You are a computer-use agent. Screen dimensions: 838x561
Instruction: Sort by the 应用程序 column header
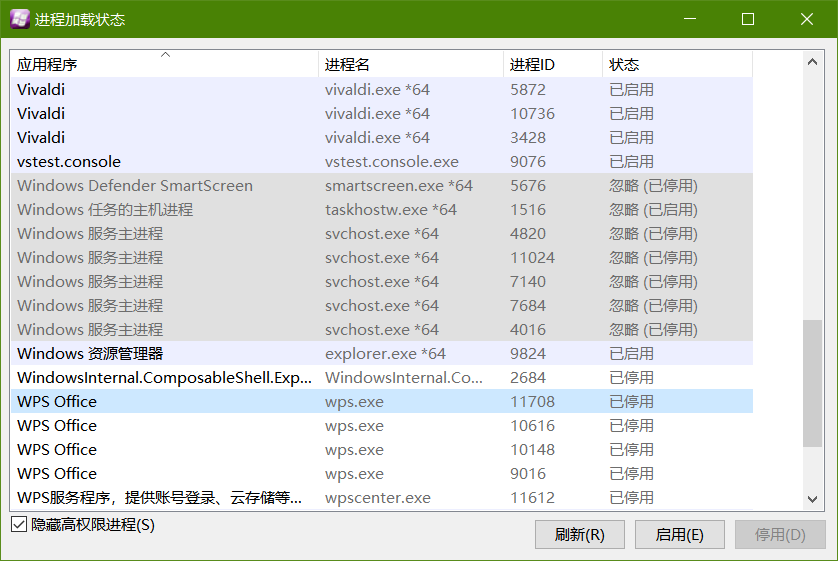click(165, 65)
